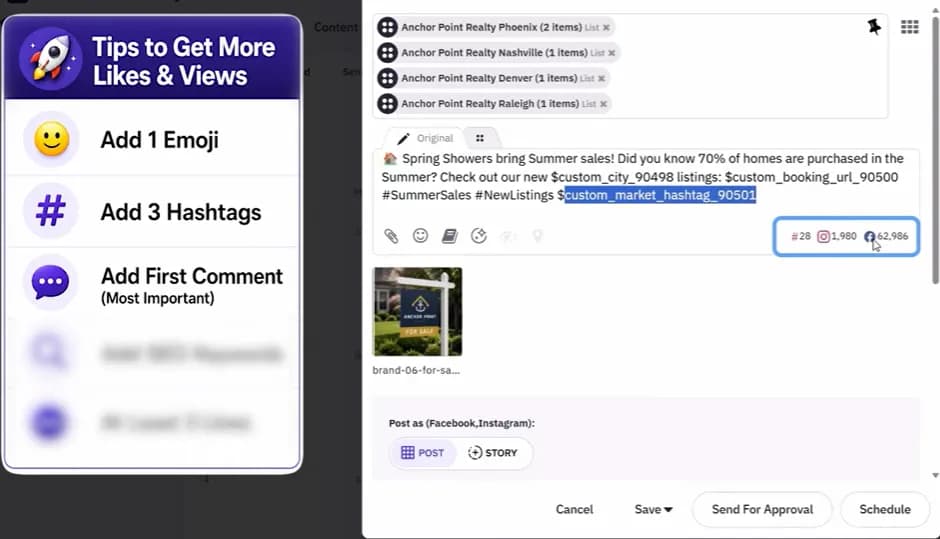Click the Nashville list group icon
The height and width of the screenshot is (539, 940).
(x=387, y=53)
